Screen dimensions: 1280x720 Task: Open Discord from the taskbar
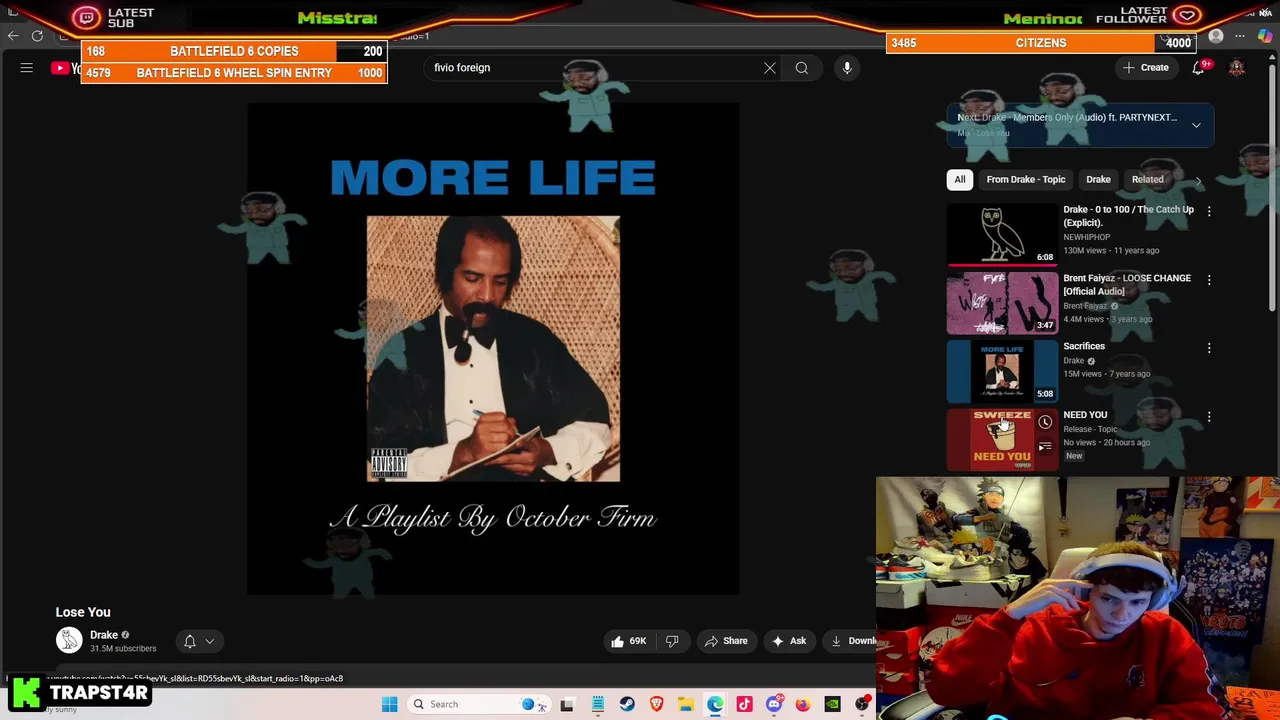(773, 704)
